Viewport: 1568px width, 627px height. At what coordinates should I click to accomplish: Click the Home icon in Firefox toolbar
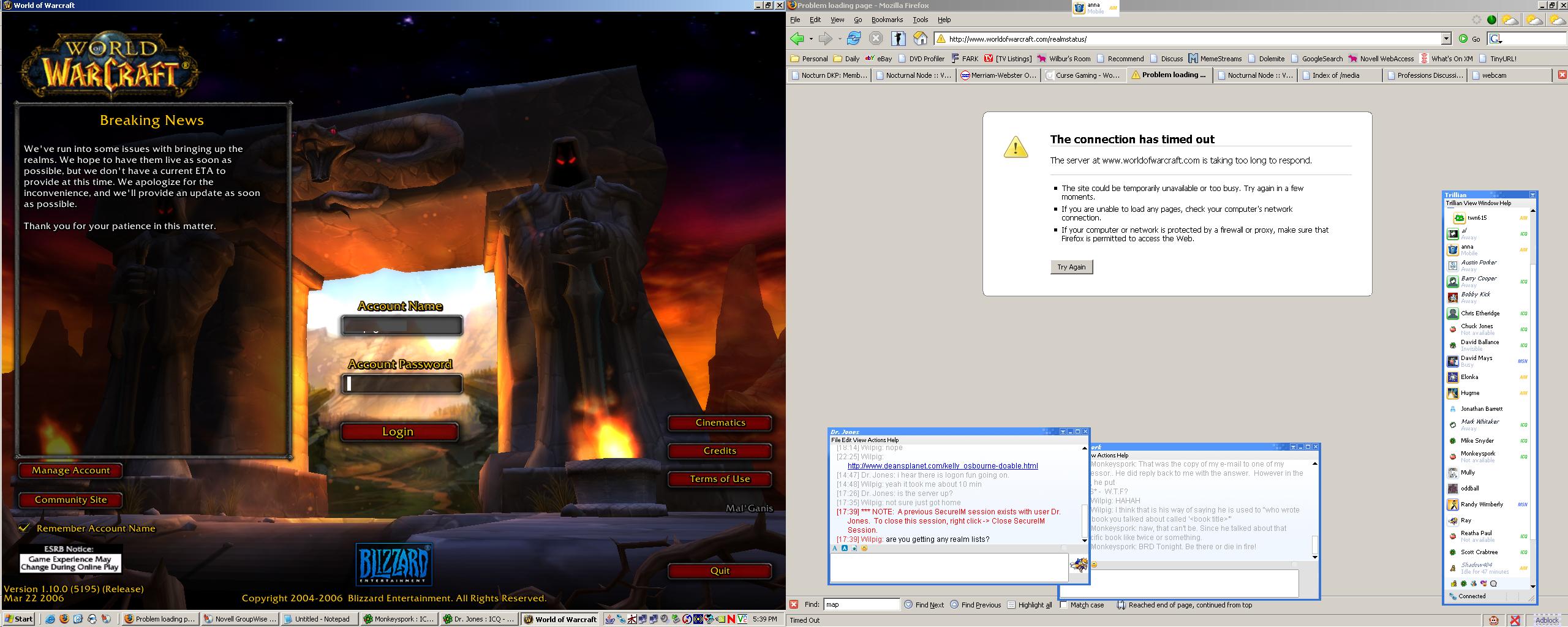pos(921,39)
